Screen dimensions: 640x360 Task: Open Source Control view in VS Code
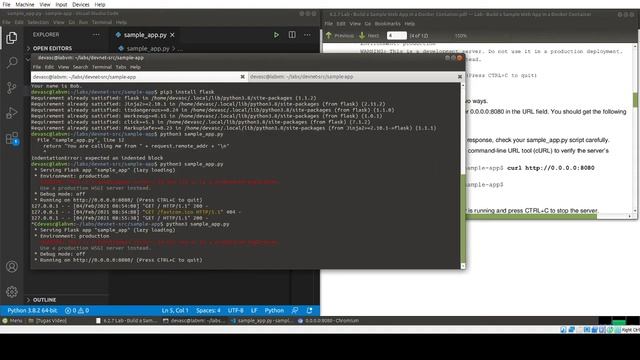(11, 88)
